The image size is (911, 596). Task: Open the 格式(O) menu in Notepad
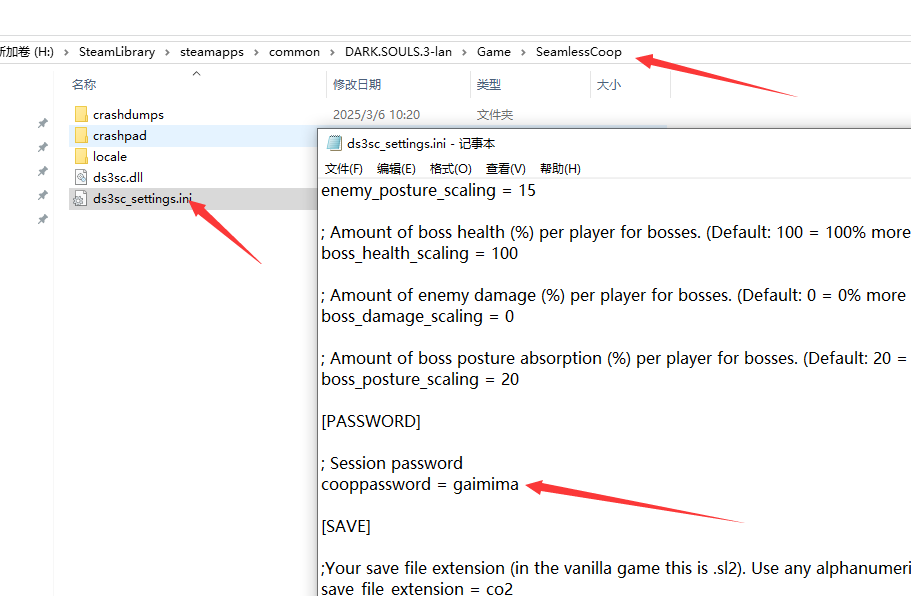450,169
